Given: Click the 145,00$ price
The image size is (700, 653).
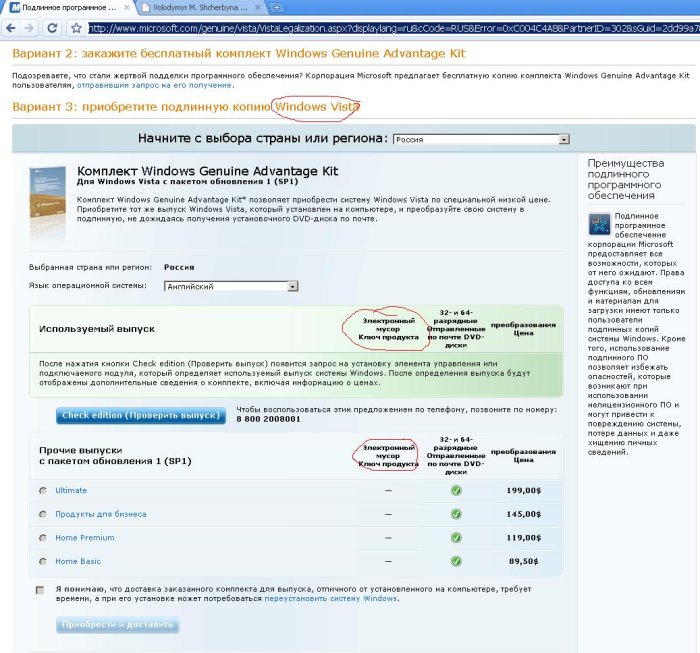Looking at the screenshot, I should 524,514.
